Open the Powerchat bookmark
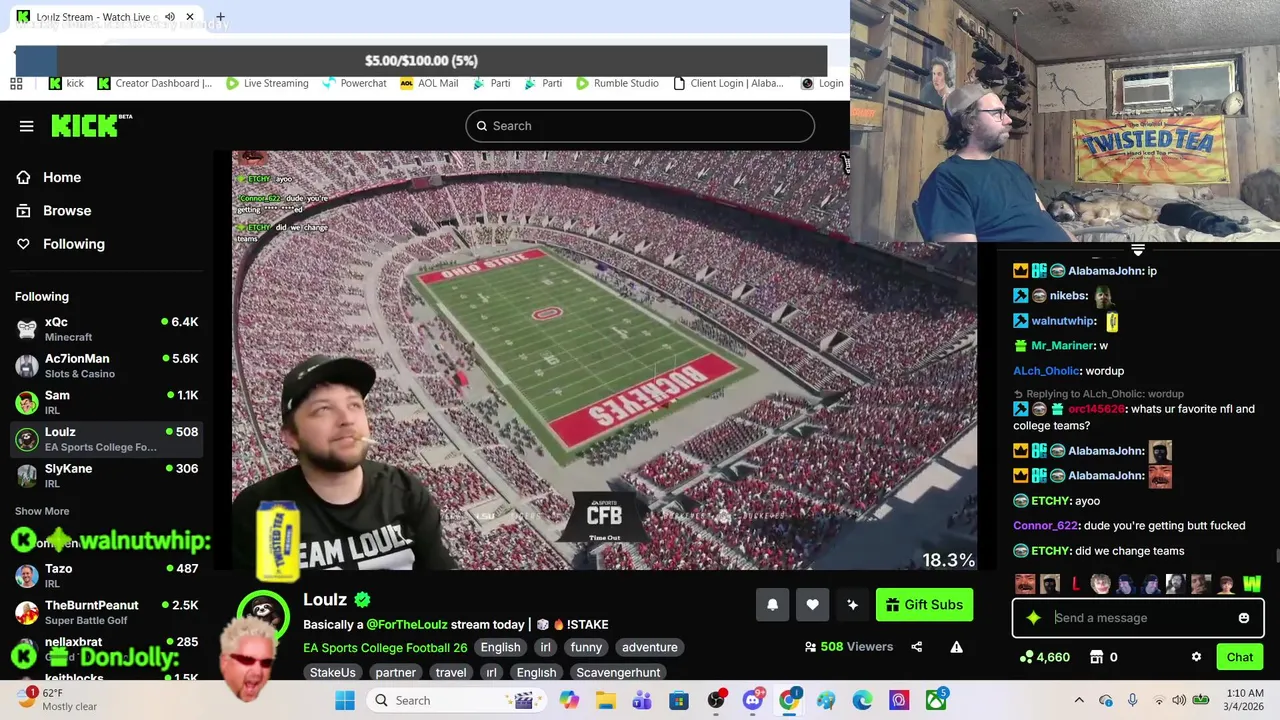 point(354,83)
